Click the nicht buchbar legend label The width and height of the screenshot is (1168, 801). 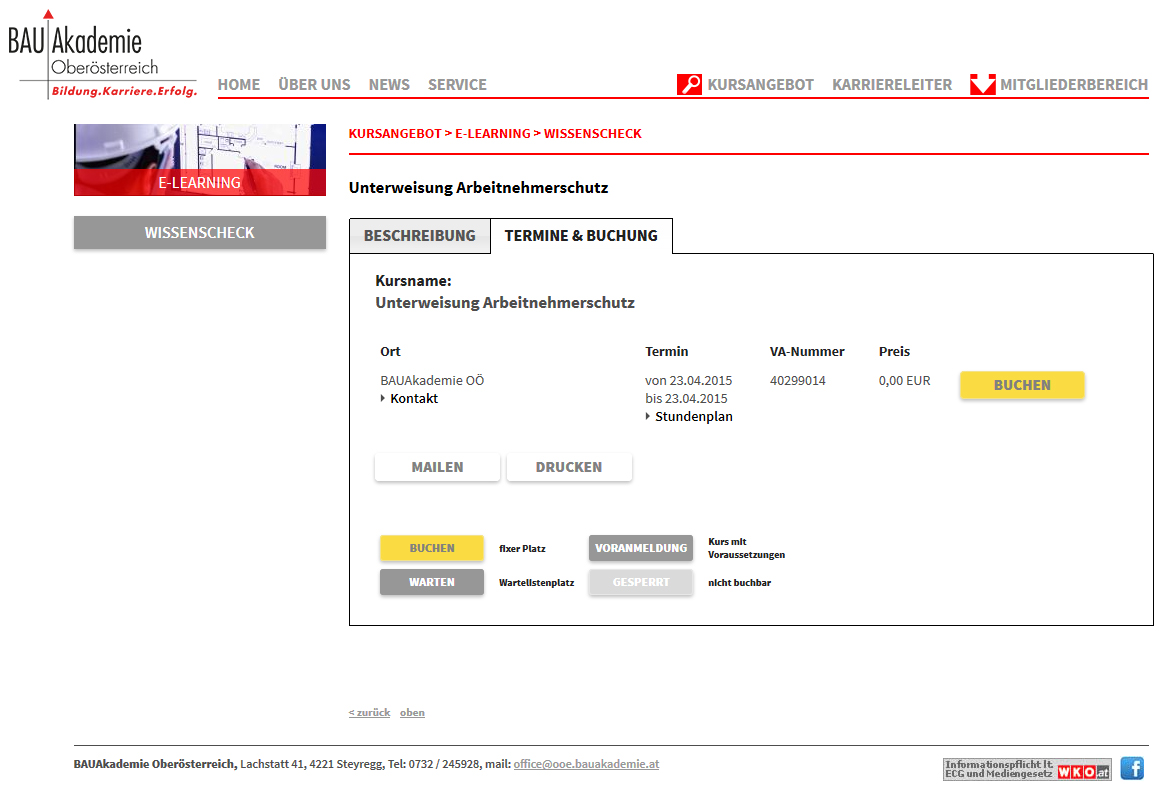pos(739,583)
